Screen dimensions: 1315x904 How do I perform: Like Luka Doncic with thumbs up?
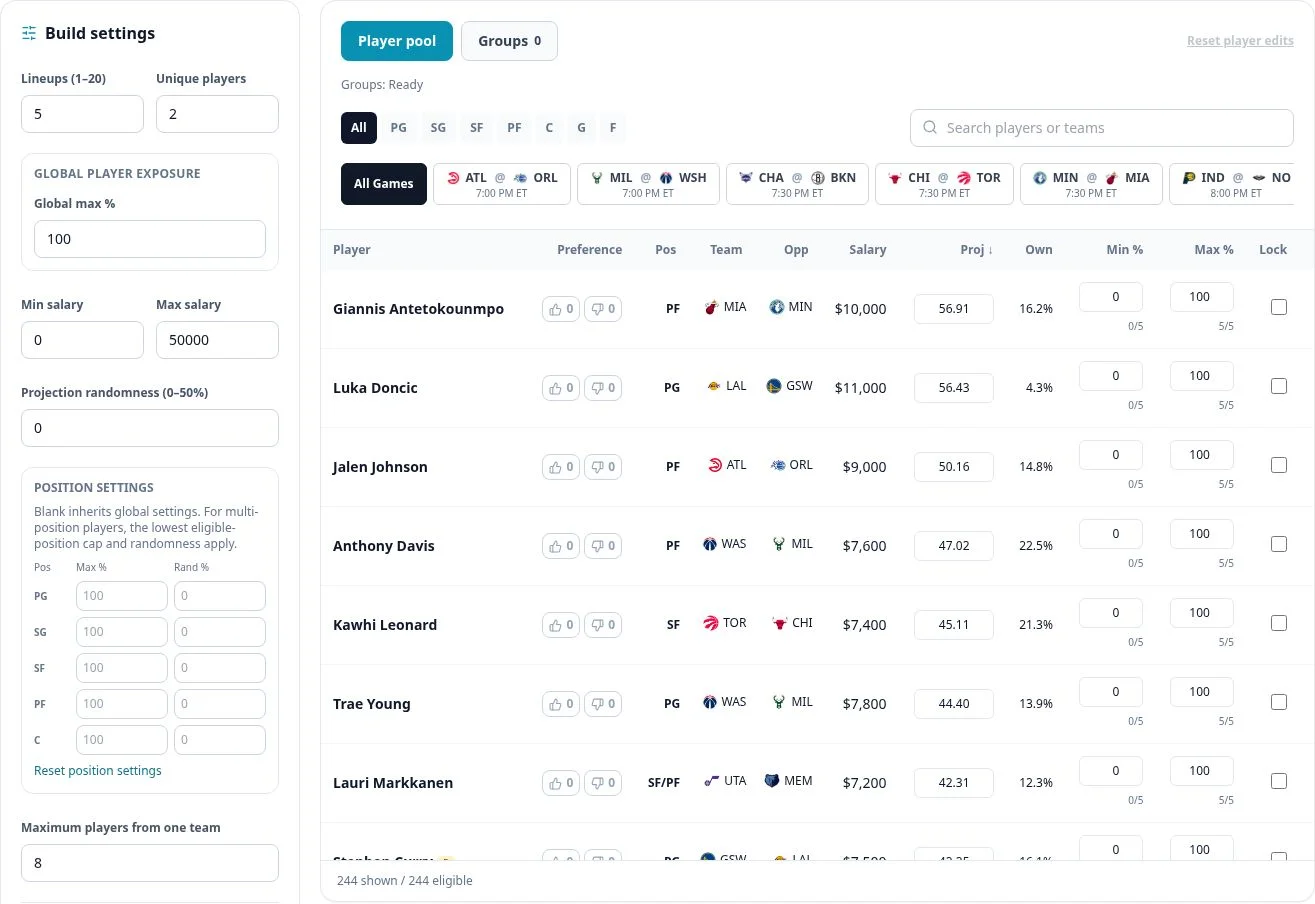point(561,388)
